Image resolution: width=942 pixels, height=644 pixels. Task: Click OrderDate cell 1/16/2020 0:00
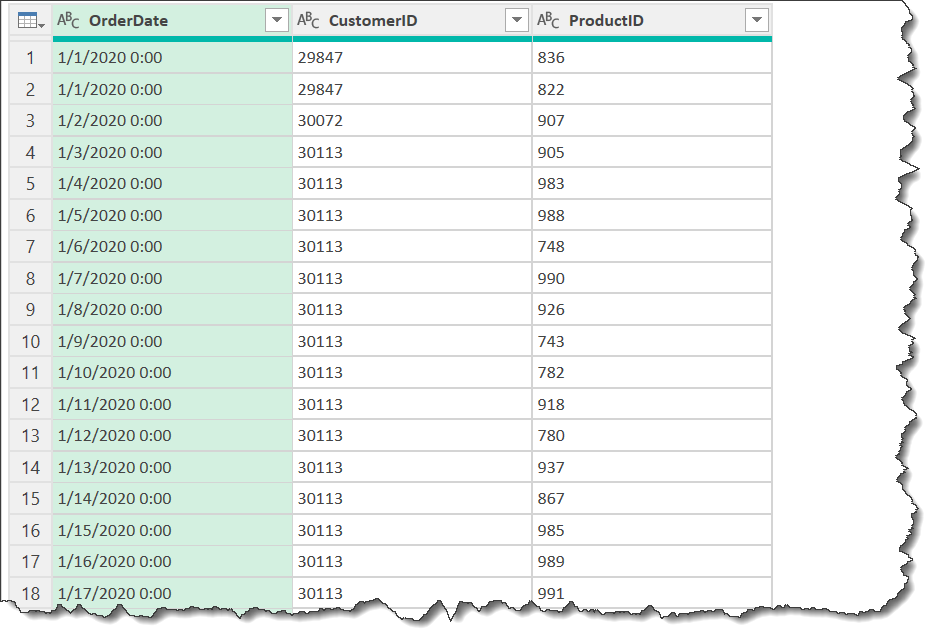pos(172,562)
